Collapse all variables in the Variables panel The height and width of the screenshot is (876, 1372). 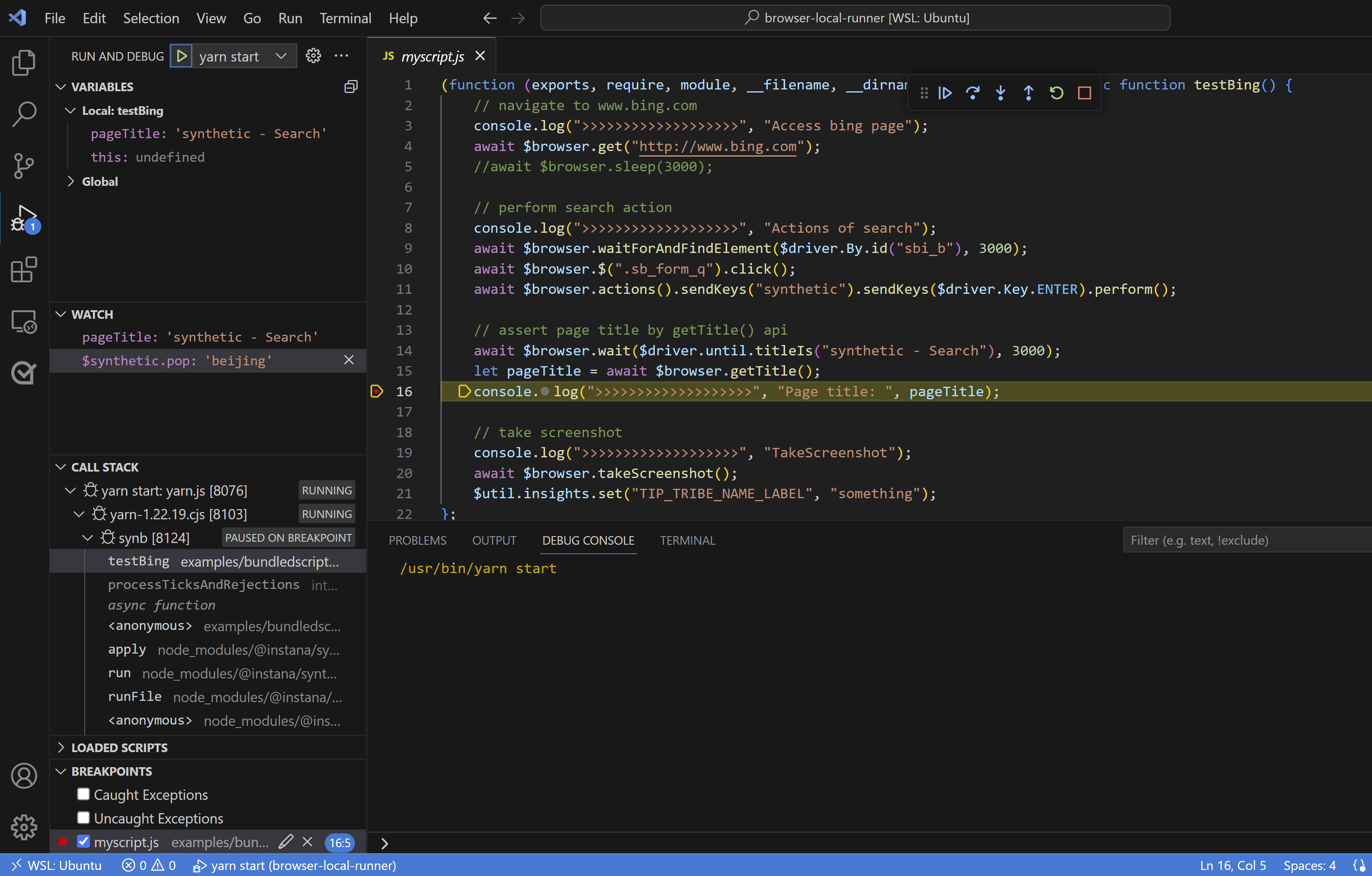[351, 86]
